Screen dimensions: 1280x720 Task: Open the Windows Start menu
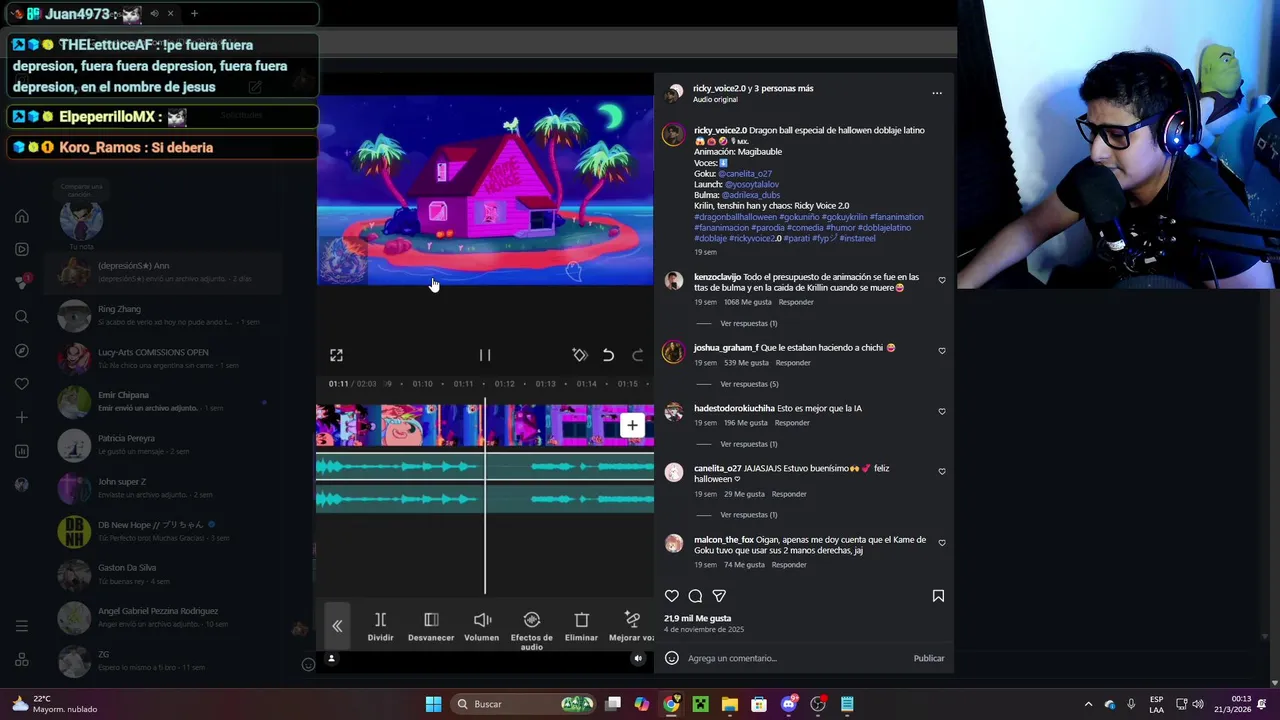click(x=433, y=704)
